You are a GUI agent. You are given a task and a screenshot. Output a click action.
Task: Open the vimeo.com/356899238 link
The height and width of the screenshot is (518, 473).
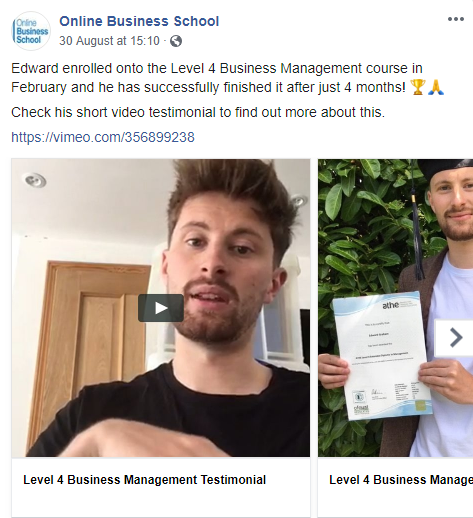(103, 137)
